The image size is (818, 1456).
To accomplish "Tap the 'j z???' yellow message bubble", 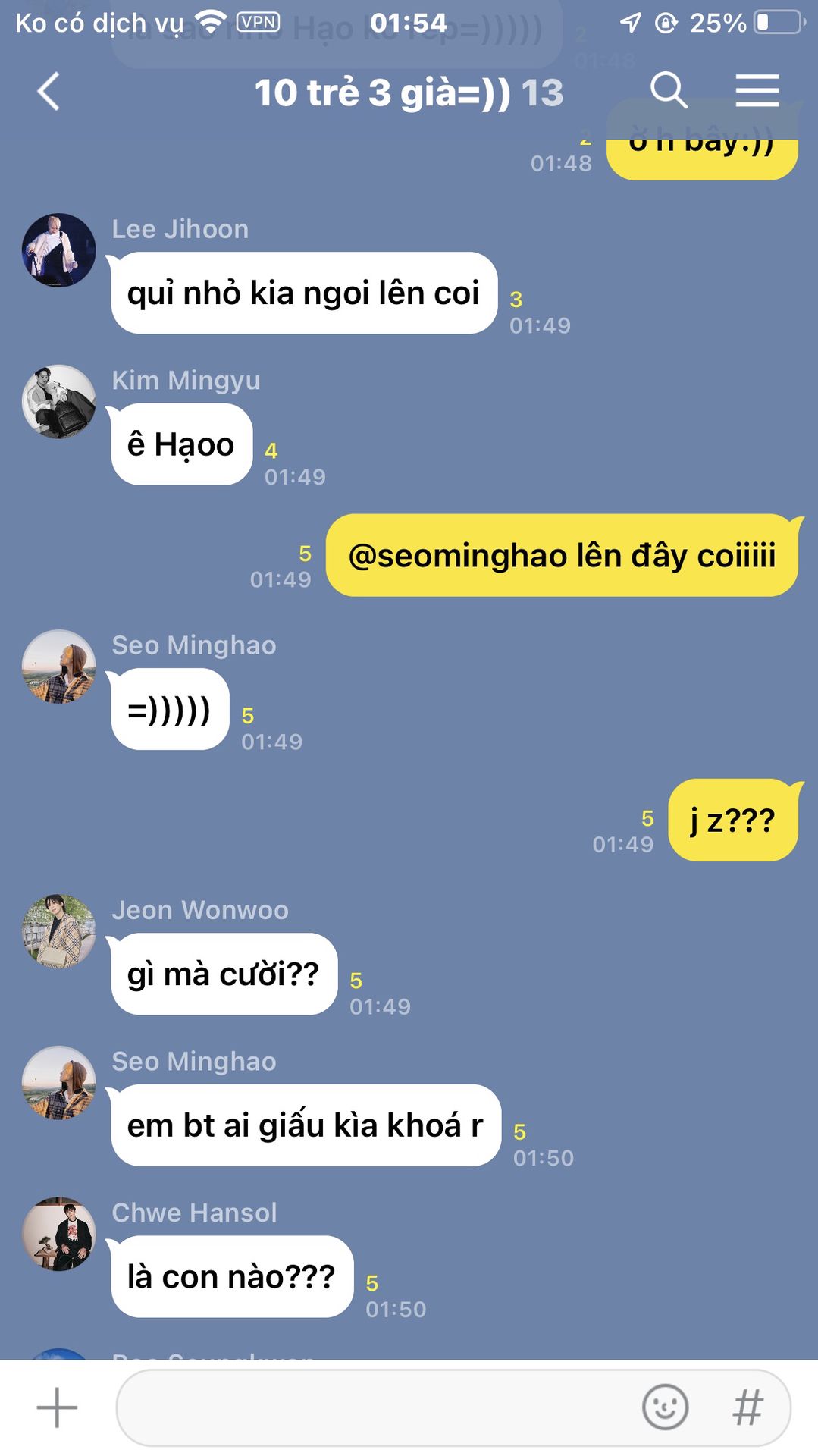I will (x=733, y=820).
